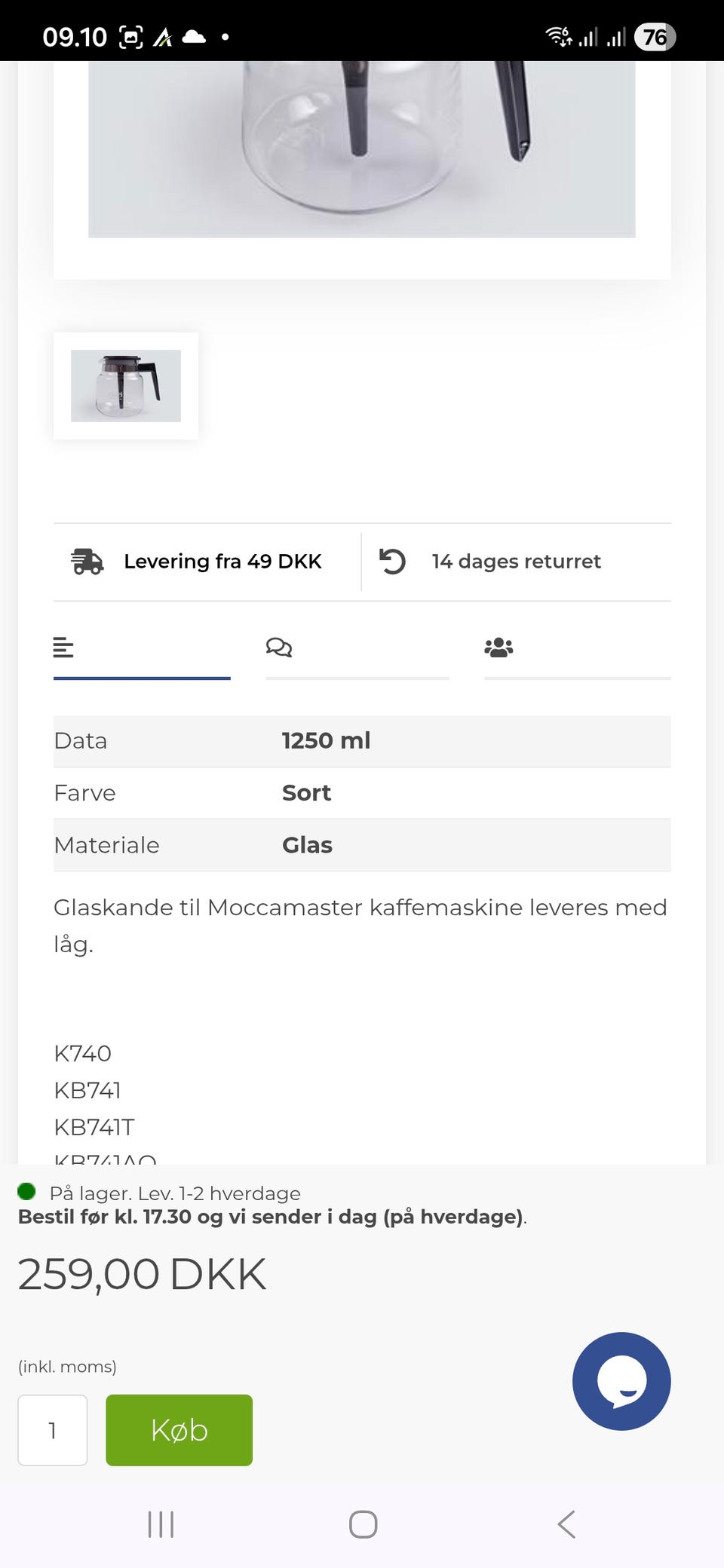Image resolution: width=724 pixels, height=1568 pixels.
Task: Tap the Android back navigation button
Action: [x=566, y=1524]
